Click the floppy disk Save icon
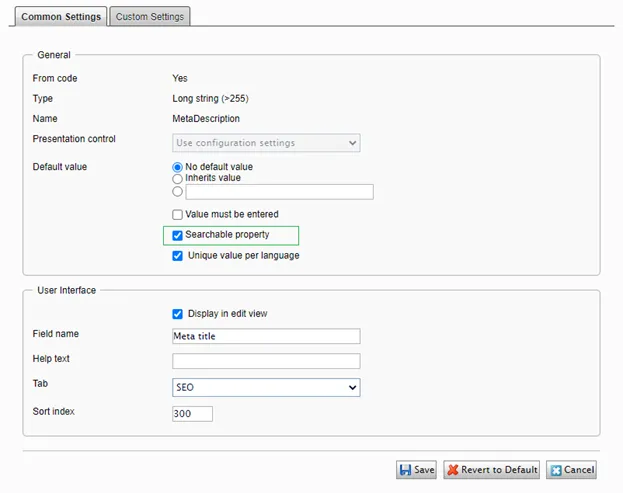The height and width of the screenshot is (494, 623). pyautogui.click(x=405, y=470)
